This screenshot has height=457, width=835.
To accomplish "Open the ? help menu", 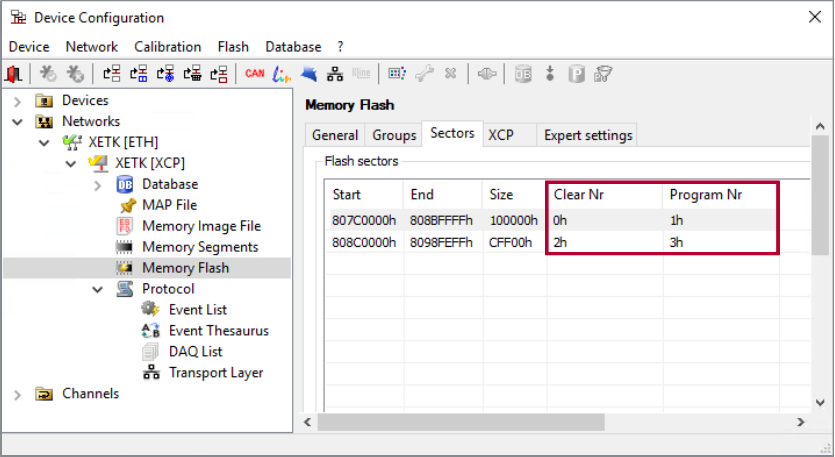I will tap(340, 47).
